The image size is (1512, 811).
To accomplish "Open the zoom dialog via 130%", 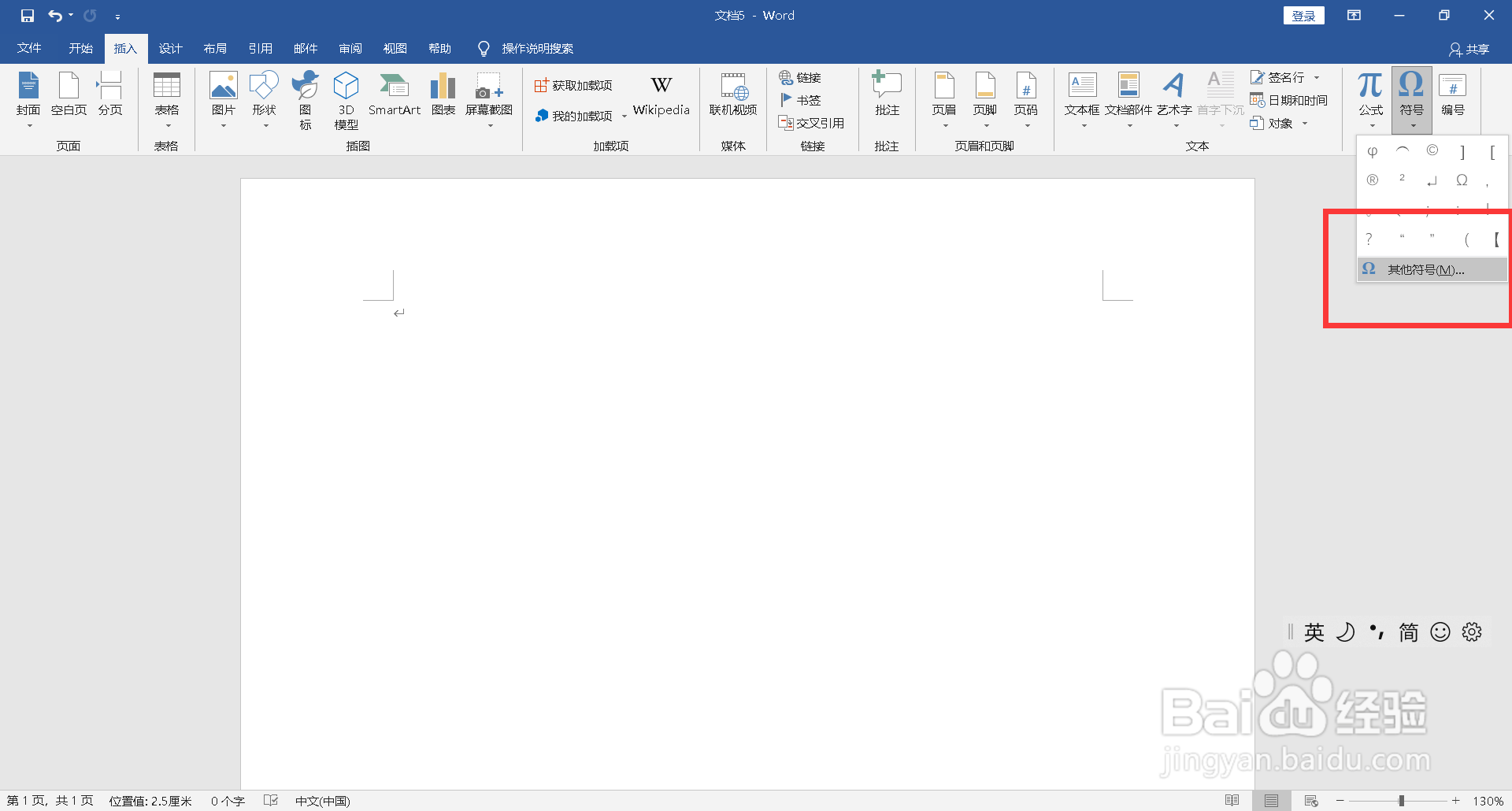I will pos(1488,801).
